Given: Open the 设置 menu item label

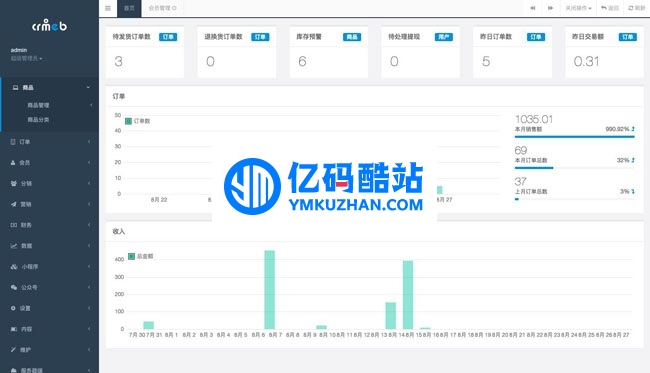Looking at the screenshot, I should pos(25,308).
